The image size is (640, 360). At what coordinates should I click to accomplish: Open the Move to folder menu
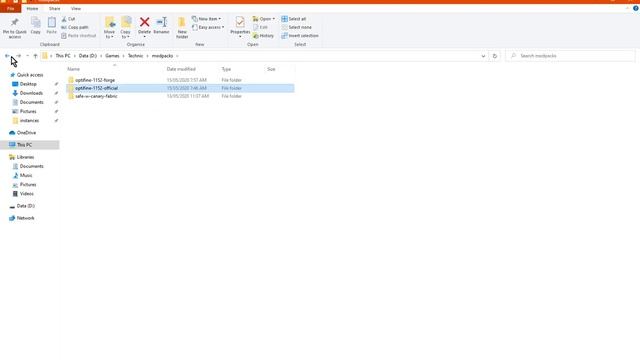coord(109,28)
